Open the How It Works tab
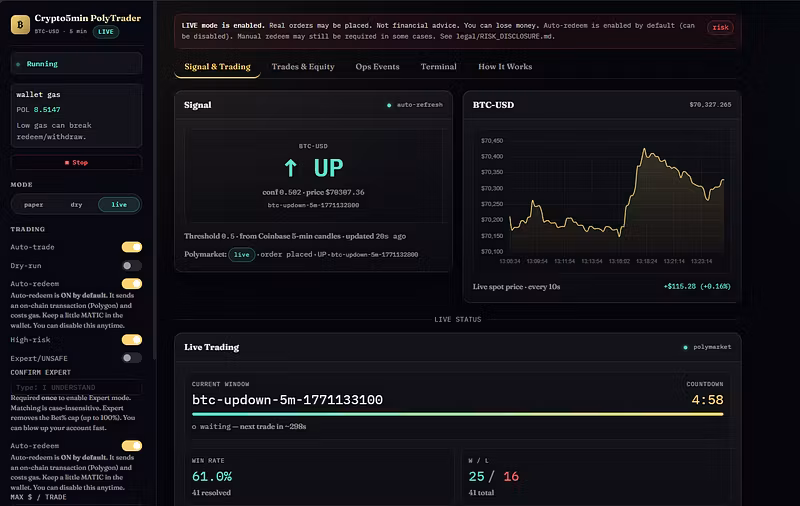 [505, 67]
